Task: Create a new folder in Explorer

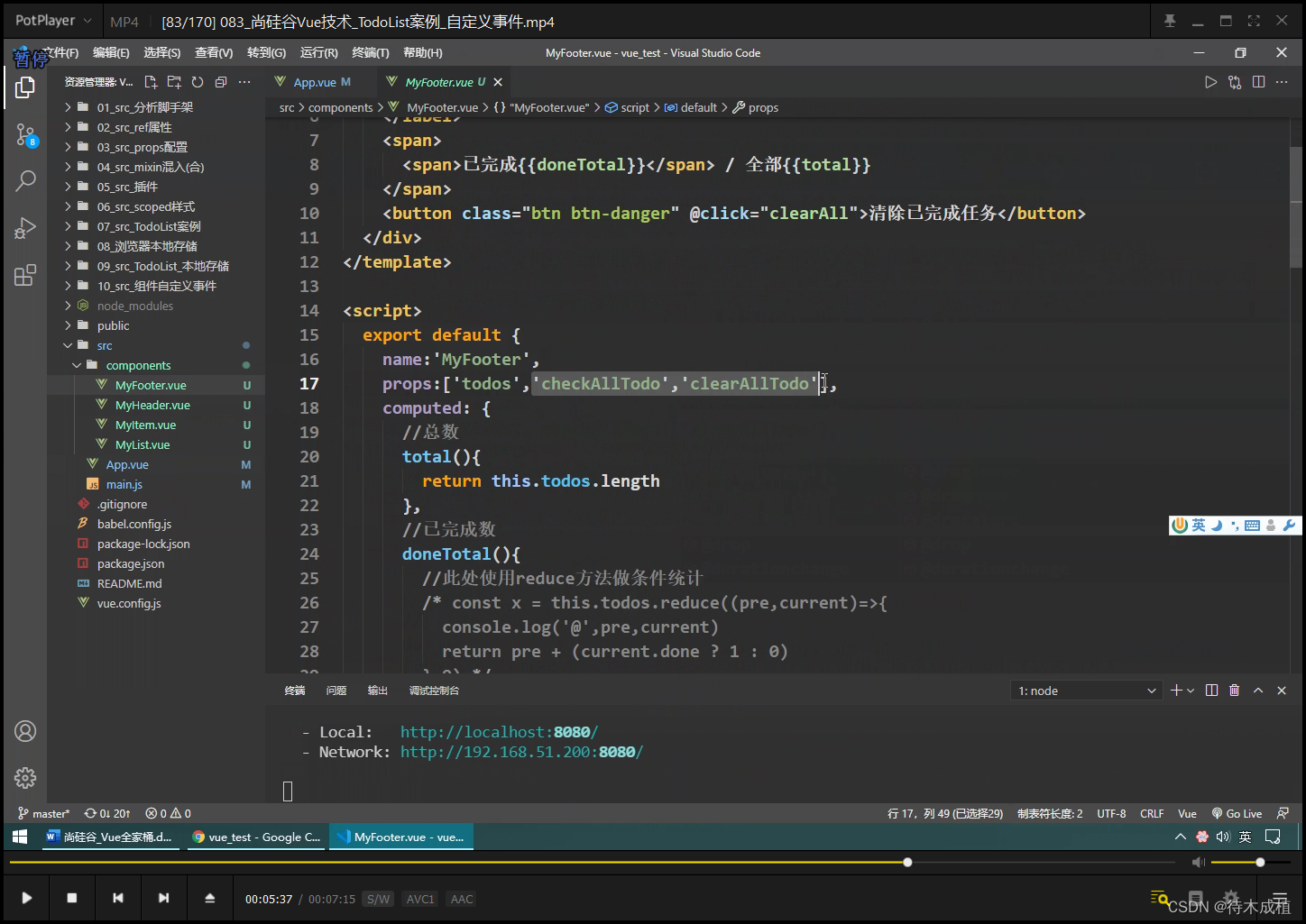Action: [x=174, y=82]
